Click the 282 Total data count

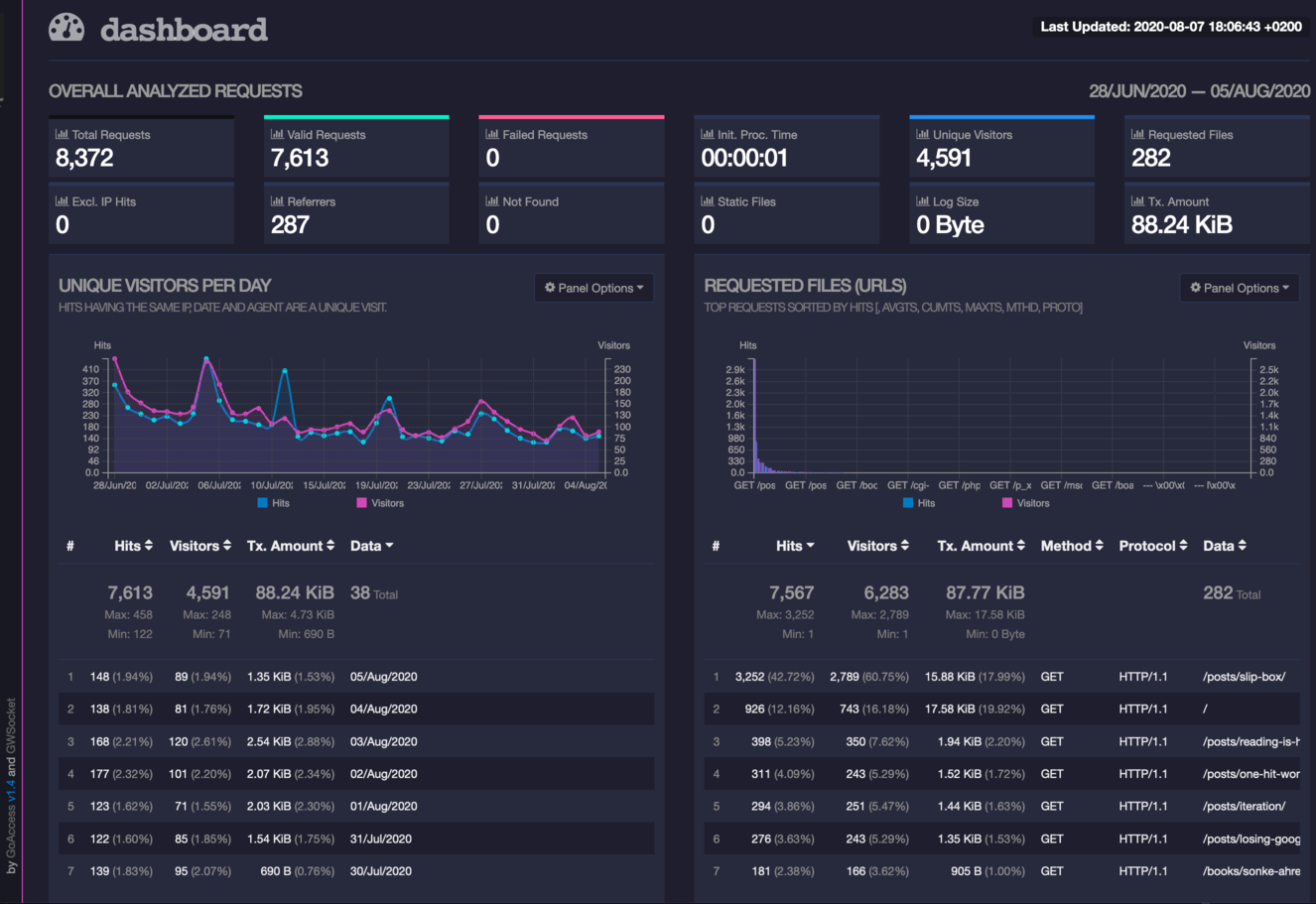tap(1232, 593)
